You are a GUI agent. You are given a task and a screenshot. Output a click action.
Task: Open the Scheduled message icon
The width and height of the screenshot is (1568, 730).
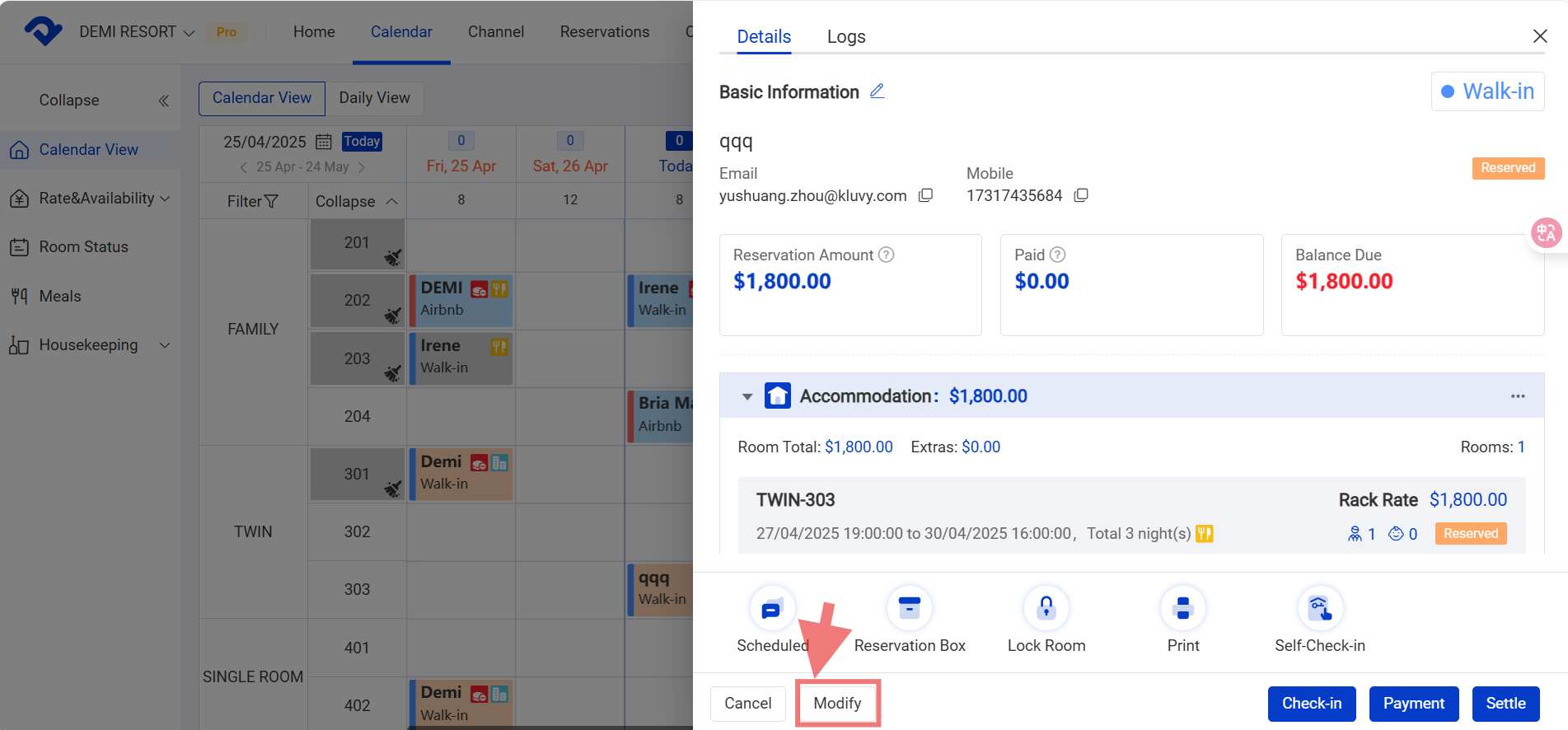(x=772, y=610)
